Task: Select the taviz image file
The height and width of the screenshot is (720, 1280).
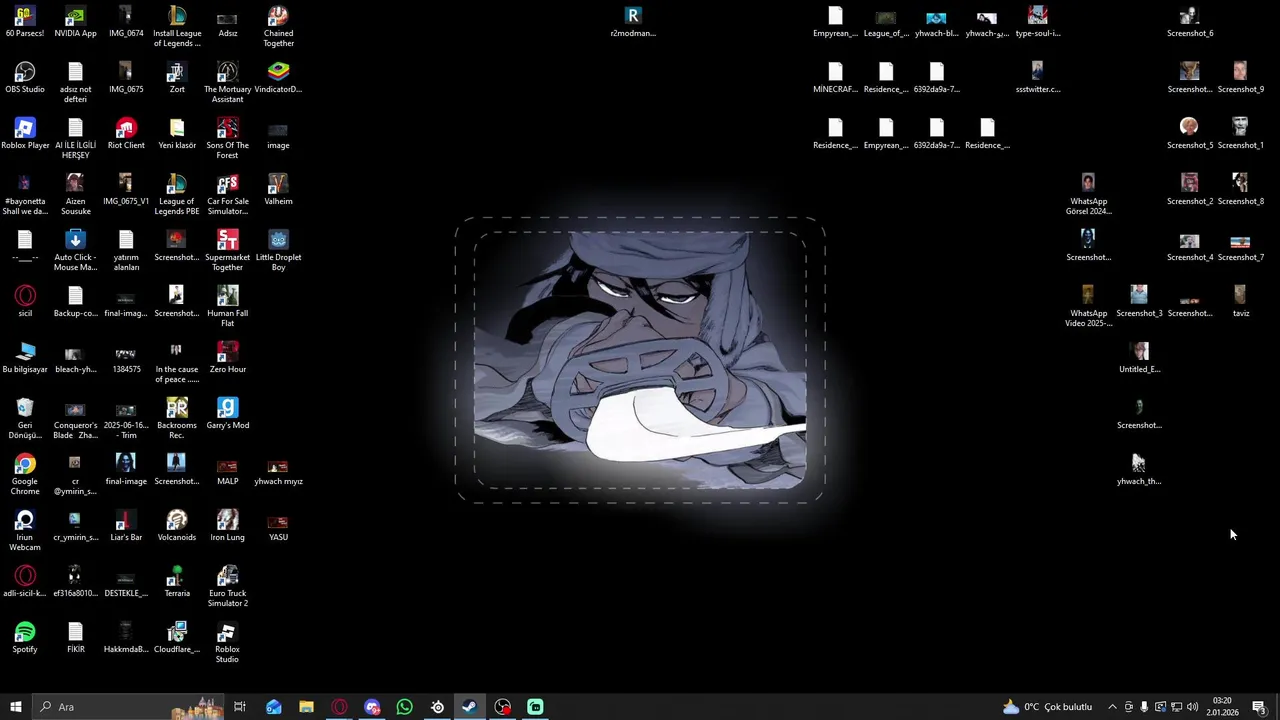Action: 1240,302
